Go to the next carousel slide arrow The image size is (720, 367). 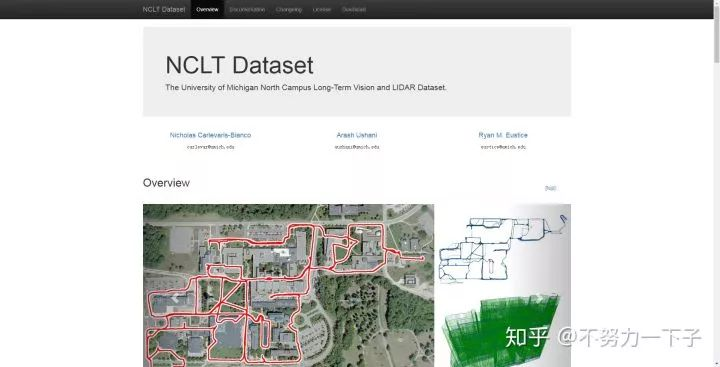(539, 298)
